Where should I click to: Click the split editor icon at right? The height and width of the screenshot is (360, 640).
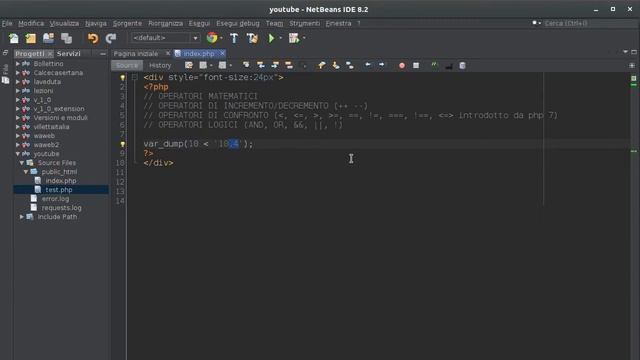[x=632, y=65]
